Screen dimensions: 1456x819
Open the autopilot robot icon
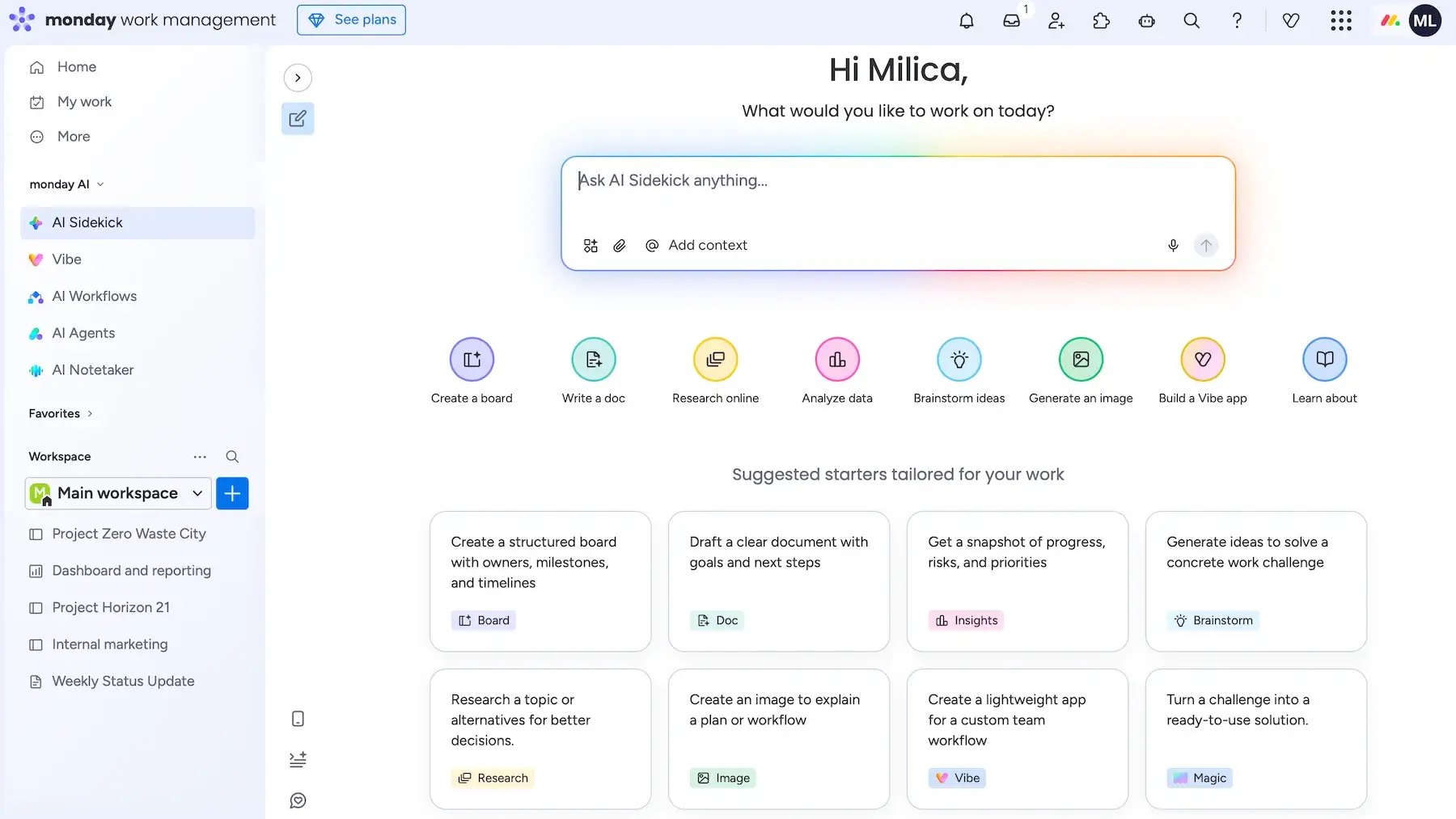tap(1146, 21)
